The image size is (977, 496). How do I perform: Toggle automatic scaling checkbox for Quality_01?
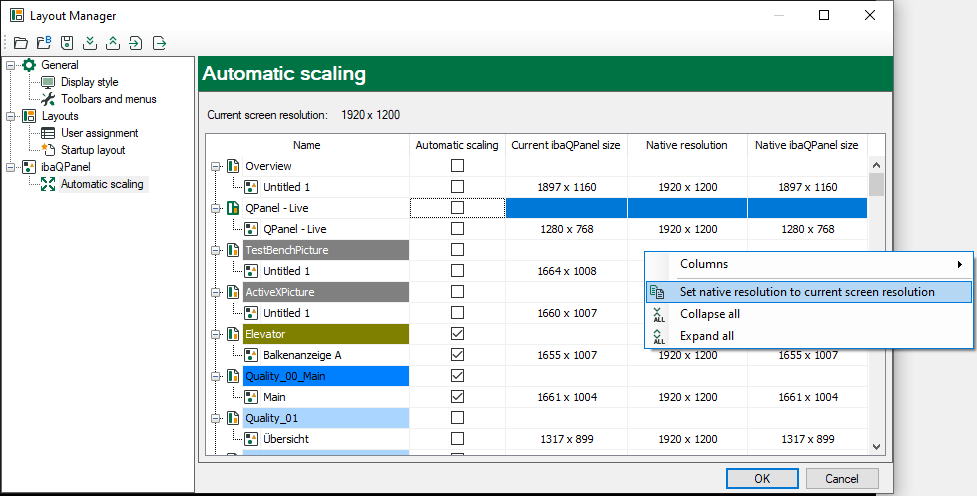click(x=457, y=418)
